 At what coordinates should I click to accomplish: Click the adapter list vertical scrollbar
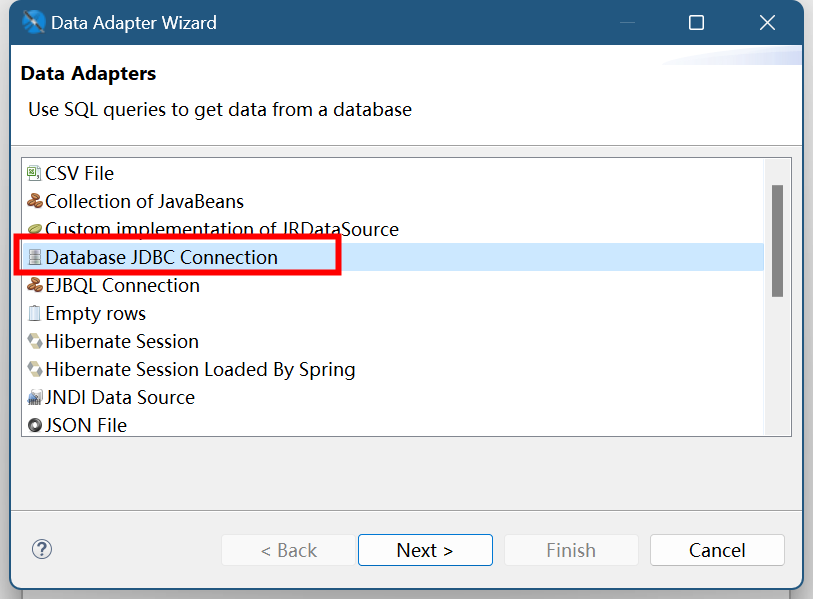tap(777, 240)
